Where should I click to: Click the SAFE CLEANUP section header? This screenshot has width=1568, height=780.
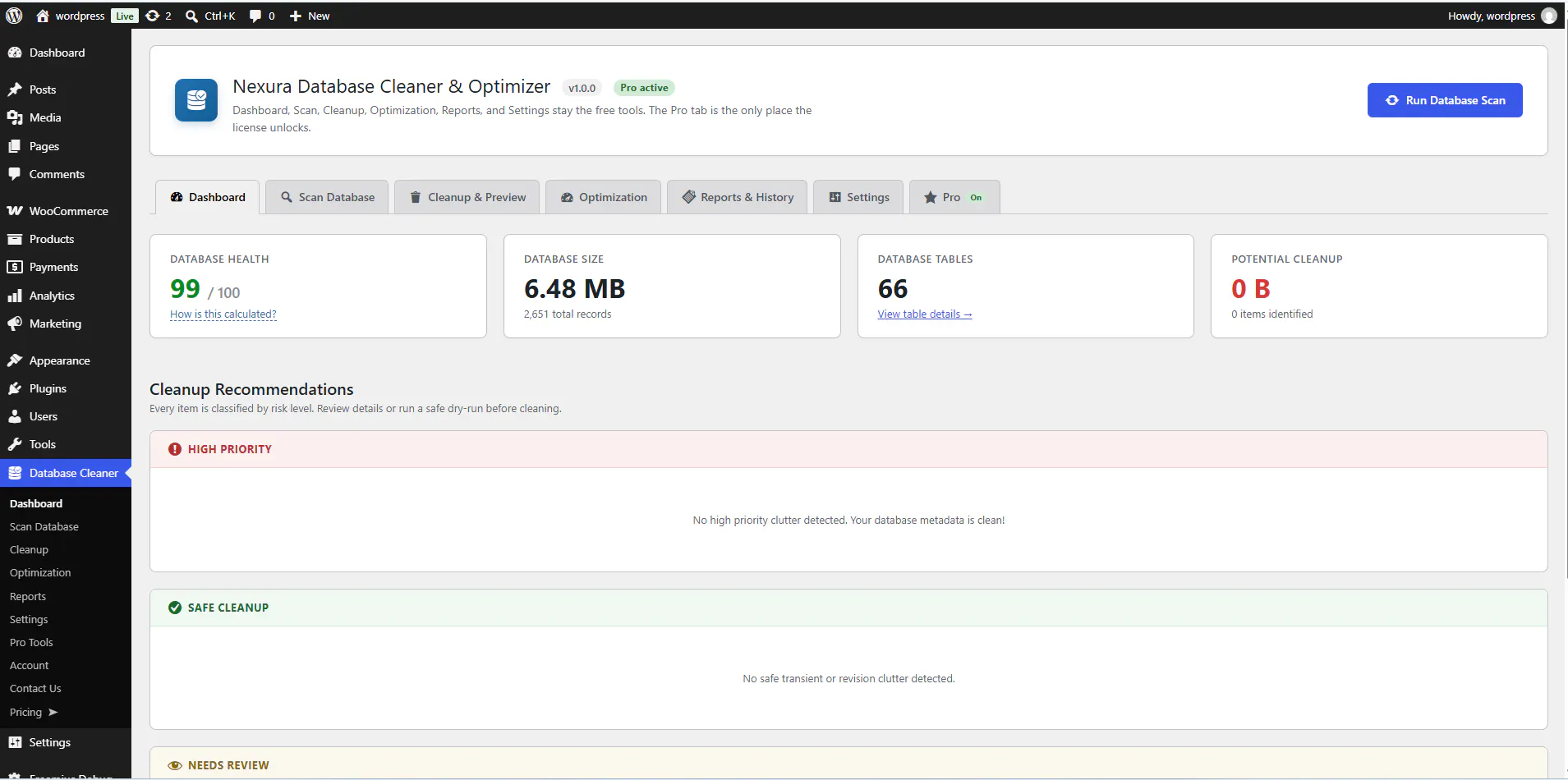[x=848, y=608]
